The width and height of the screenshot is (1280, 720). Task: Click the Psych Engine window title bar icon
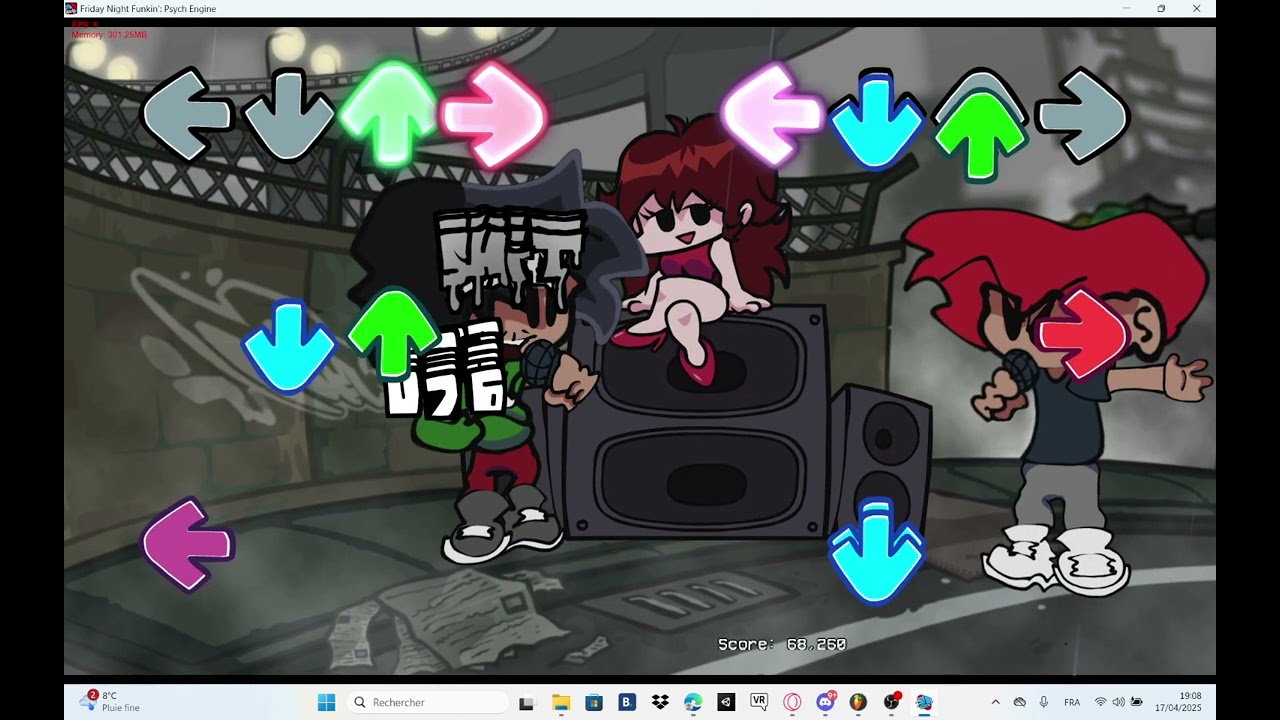coord(71,8)
